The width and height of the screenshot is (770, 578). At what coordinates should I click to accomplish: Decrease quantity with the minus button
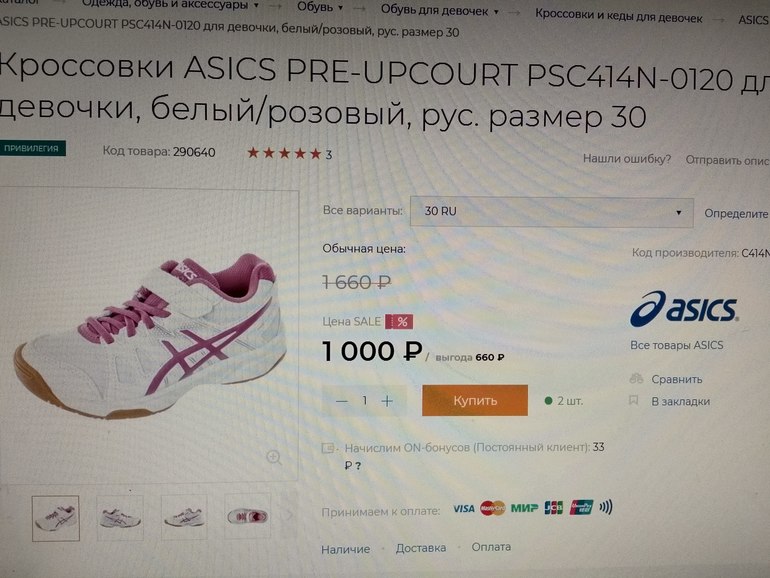(x=341, y=402)
